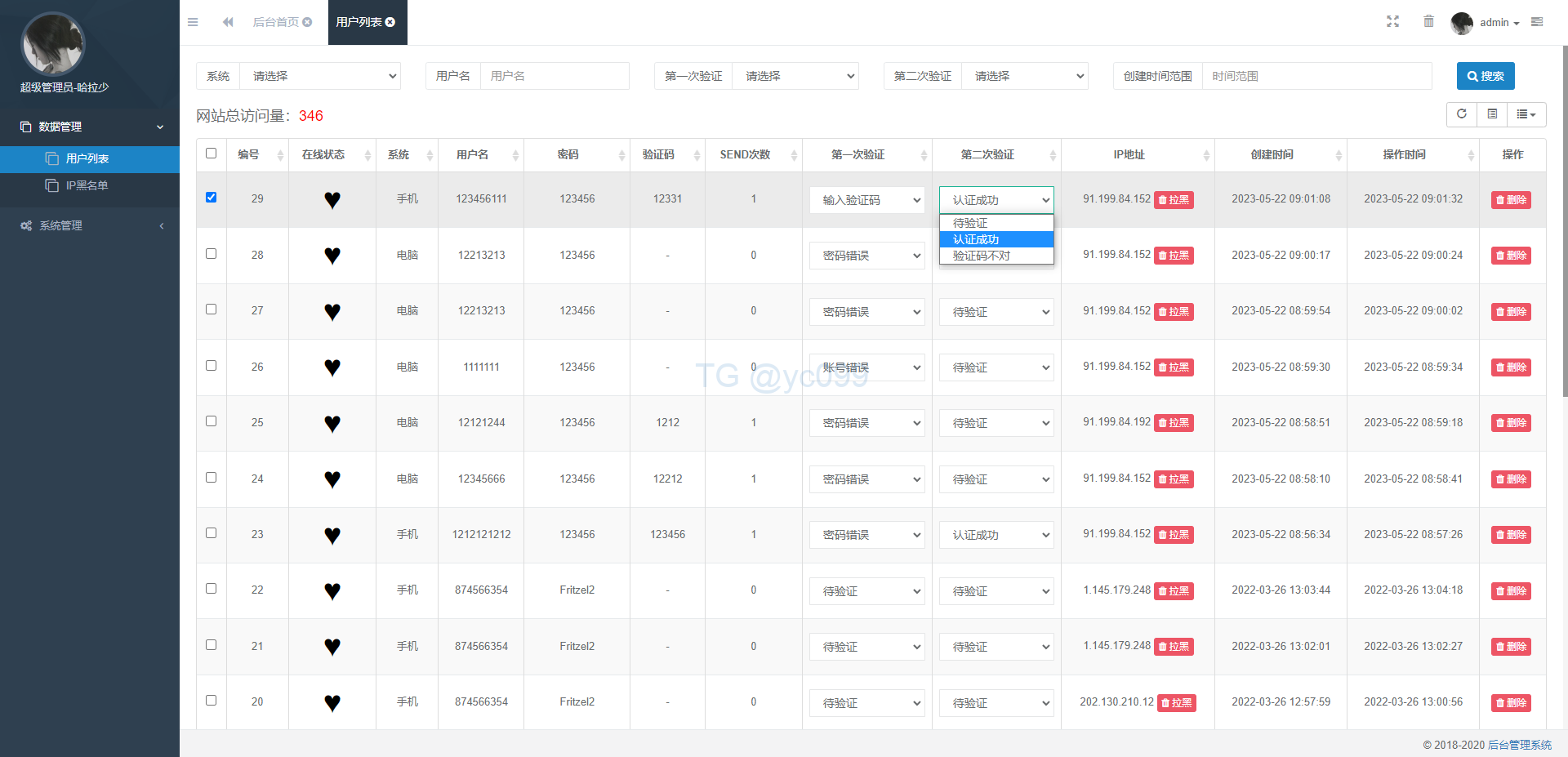Viewport: 1568px width, 757px height.
Task: Open the 系统 filter dropdown
Action: point(323,76)
